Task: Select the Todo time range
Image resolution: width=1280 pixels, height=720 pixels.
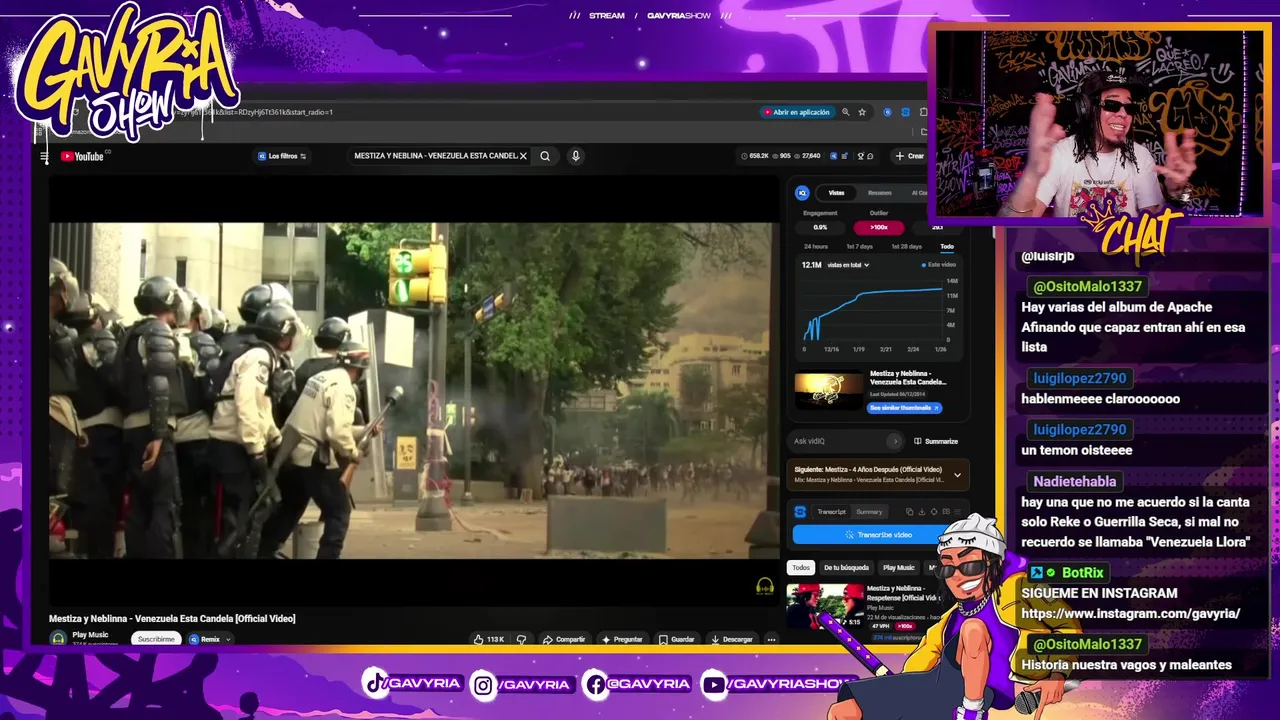Action: [947, 246]
